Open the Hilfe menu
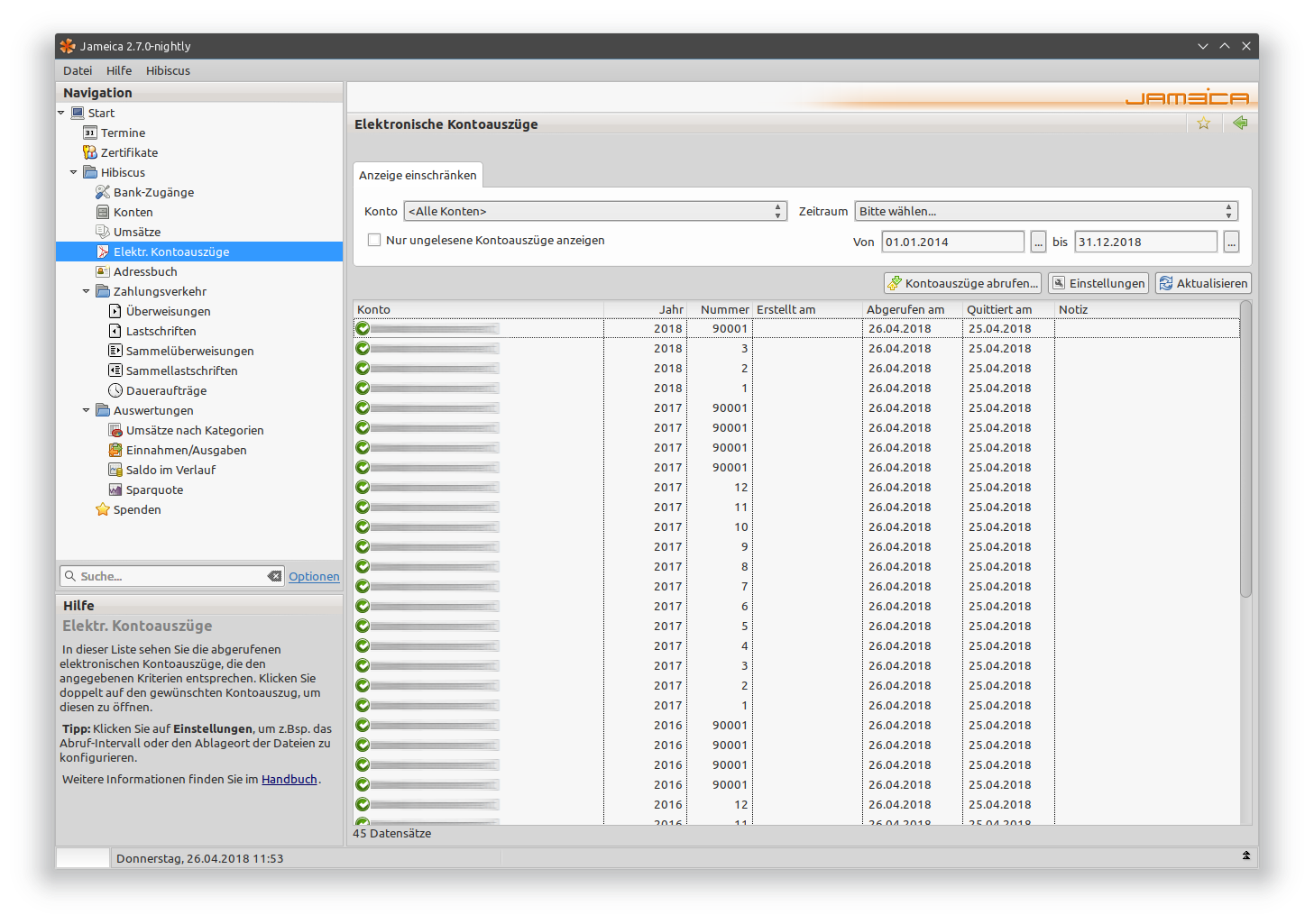The height and width of the screenshot is (924, 1314). click(119, 70)
